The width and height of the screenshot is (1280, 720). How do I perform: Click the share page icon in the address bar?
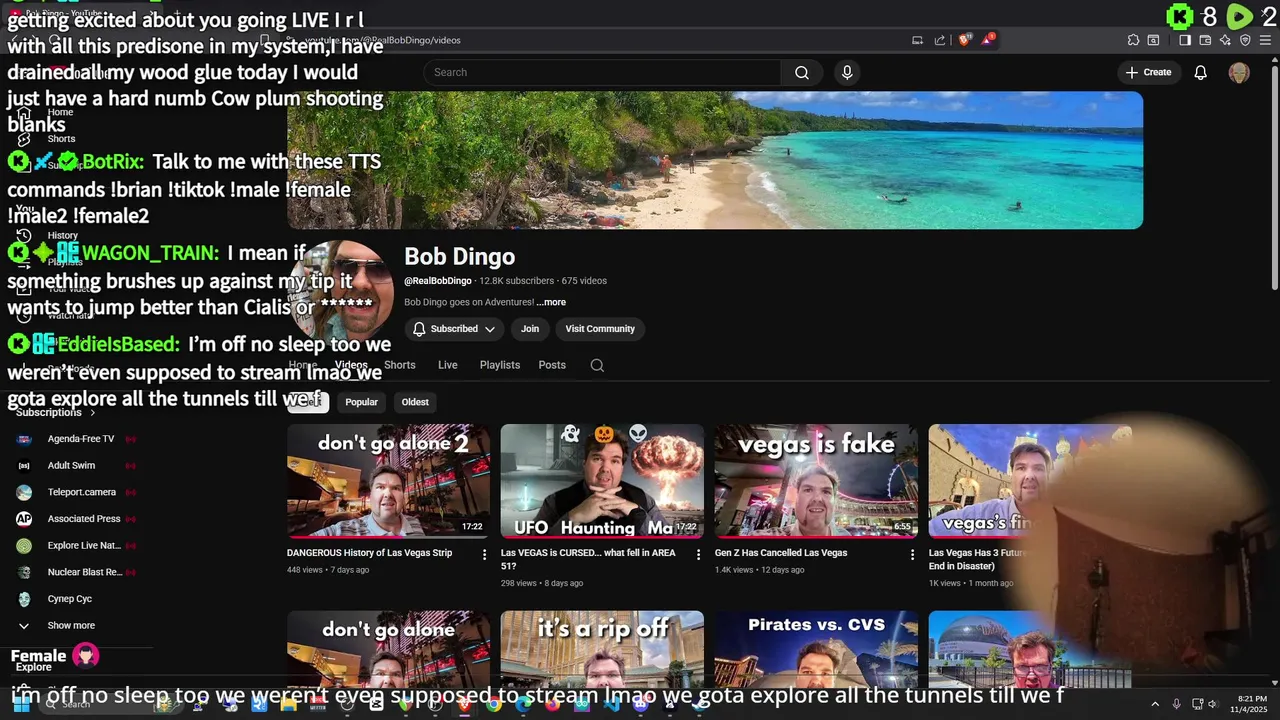pyautogui.click(x=940, y=40)
